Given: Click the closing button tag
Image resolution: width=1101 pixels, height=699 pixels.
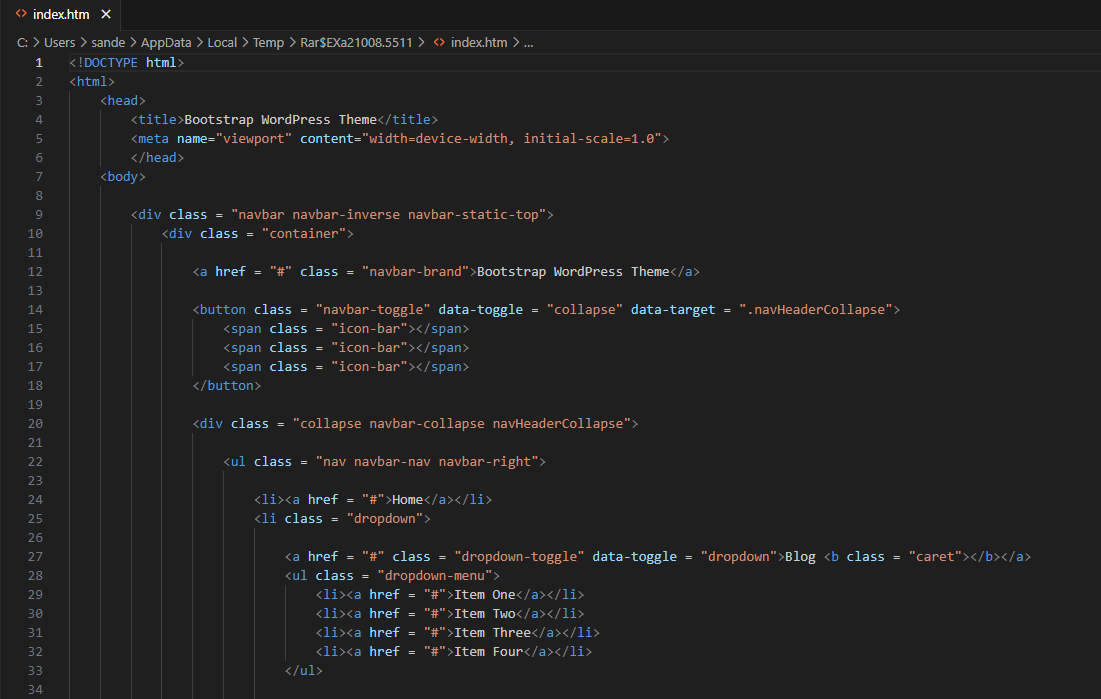Looking at the screenshot, I should (227, 385).
